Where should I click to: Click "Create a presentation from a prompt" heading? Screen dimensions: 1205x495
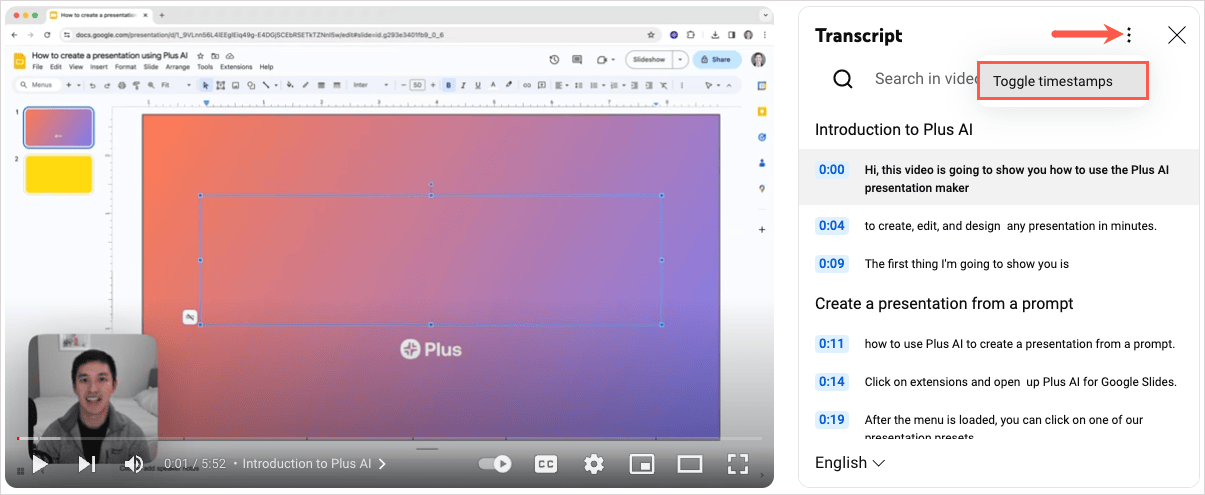pos(944,304)
